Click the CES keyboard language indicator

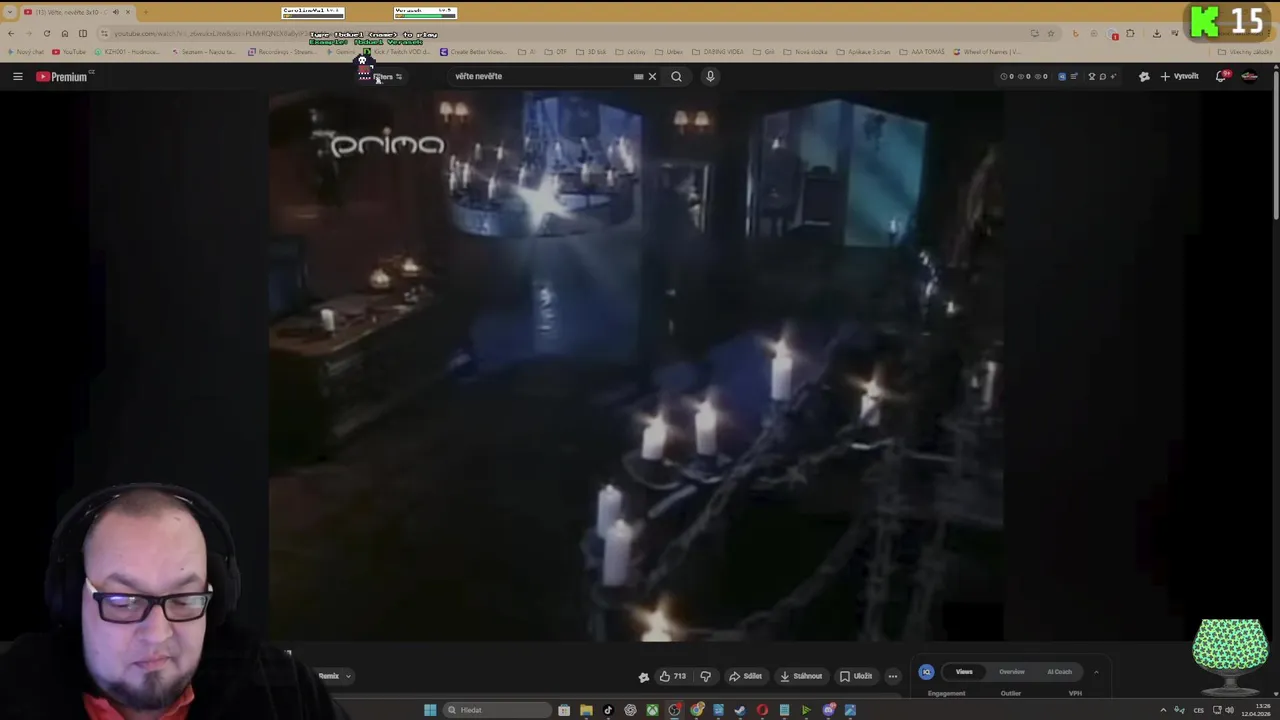click(x=1198, y=710)
